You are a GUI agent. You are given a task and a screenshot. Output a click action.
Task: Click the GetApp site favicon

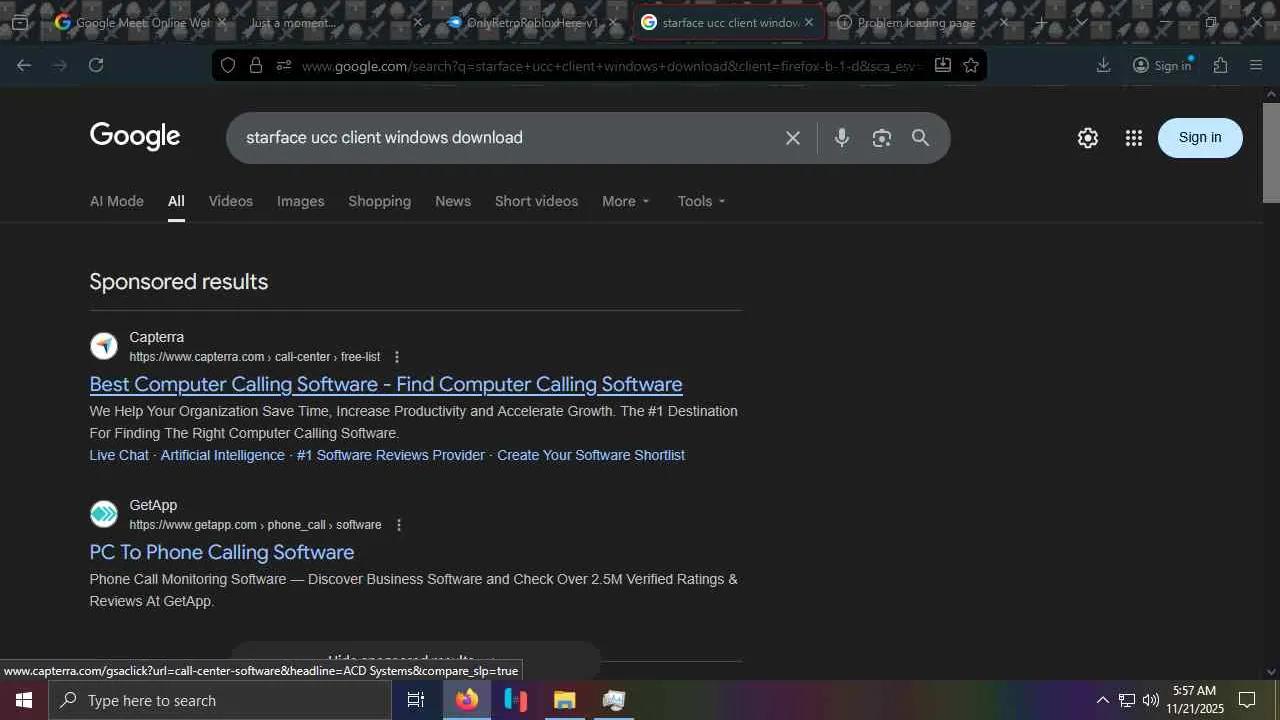104,514
